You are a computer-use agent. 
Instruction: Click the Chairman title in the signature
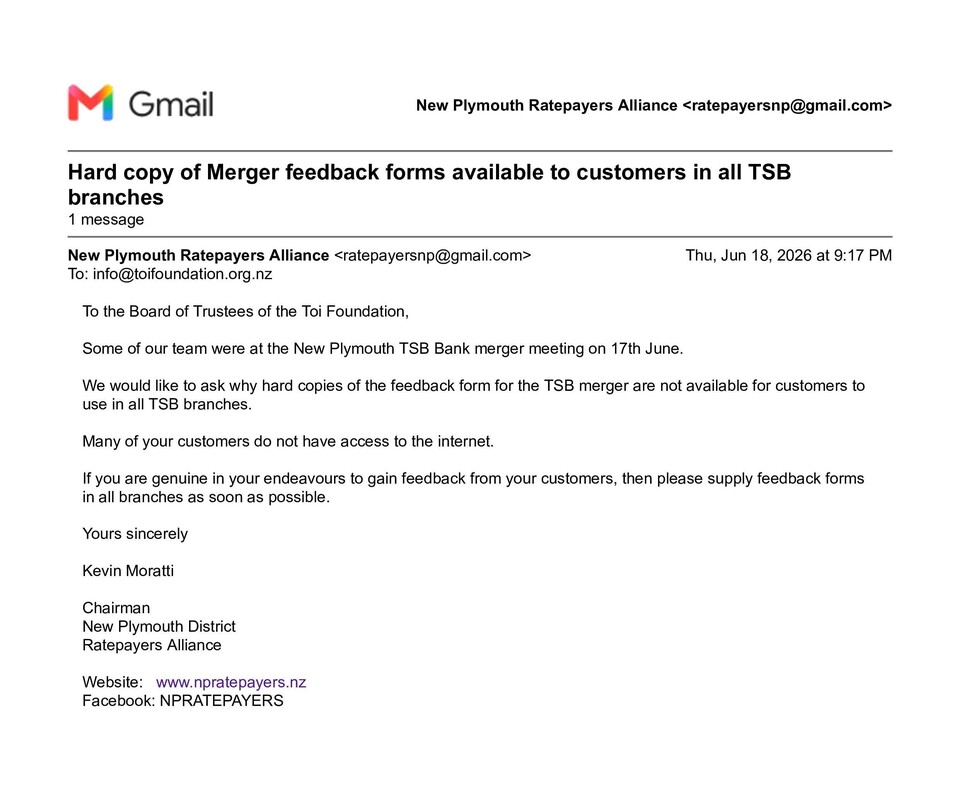[x=116, y=608]
